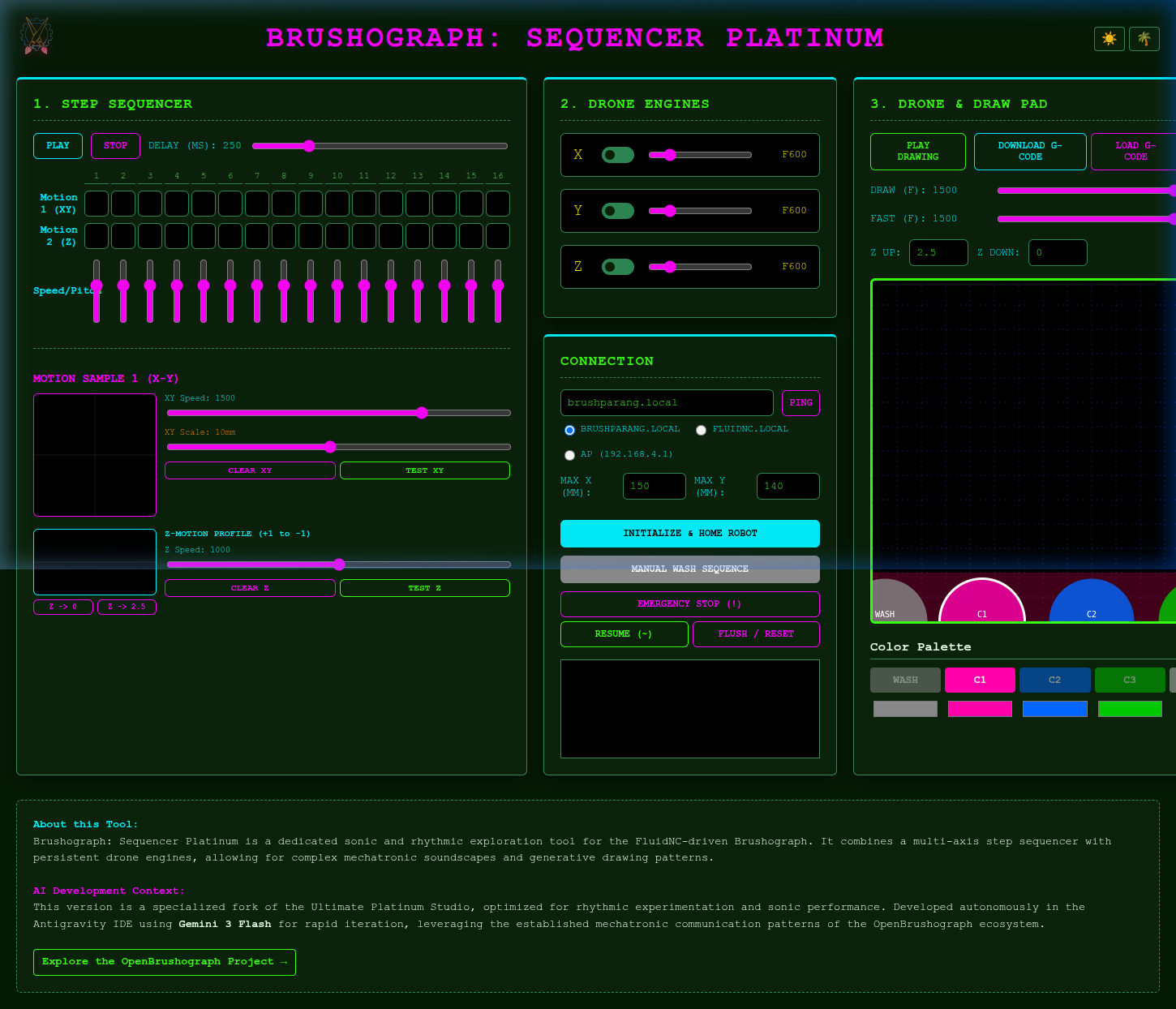The image size is (1176, 1009).
Task: Choose WASH in the Color Palette
Action: point(905,680)
